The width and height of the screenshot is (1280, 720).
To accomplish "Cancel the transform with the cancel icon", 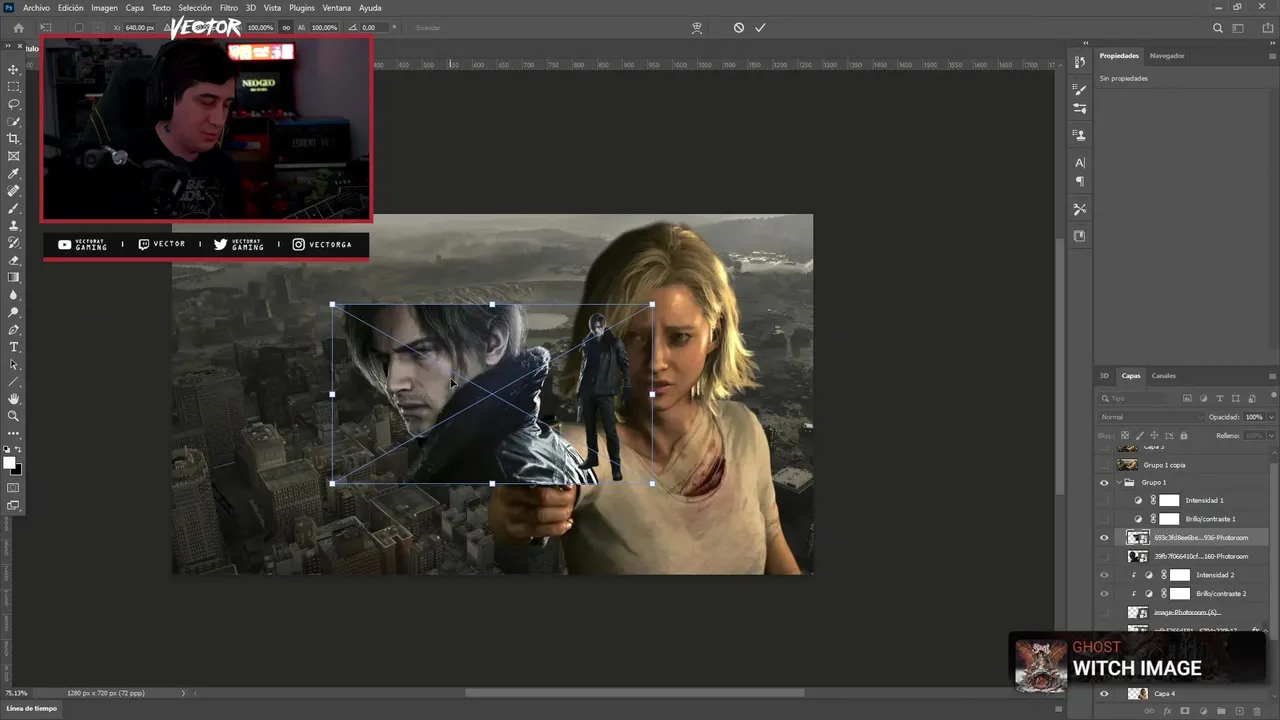I will coord(739,28).
